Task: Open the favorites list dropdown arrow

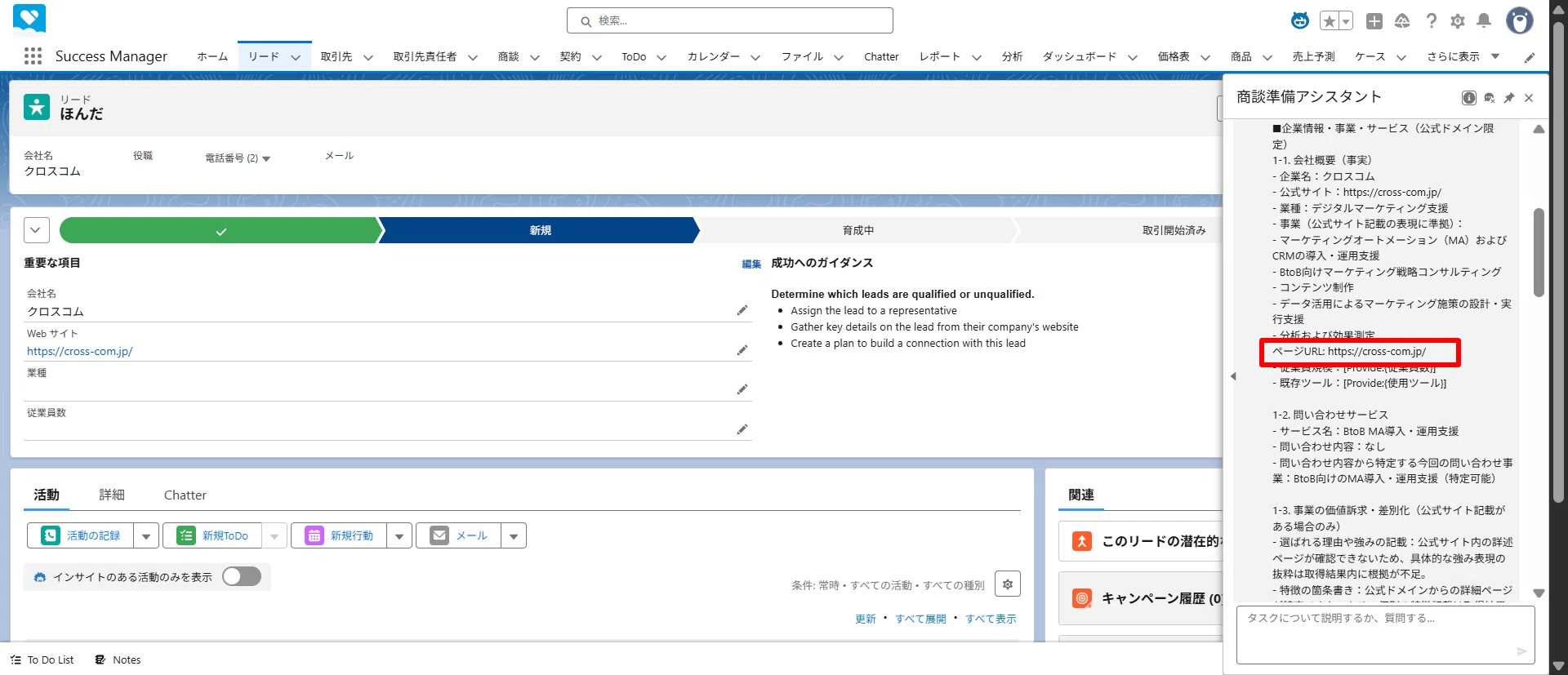Action: (1346, 21)
